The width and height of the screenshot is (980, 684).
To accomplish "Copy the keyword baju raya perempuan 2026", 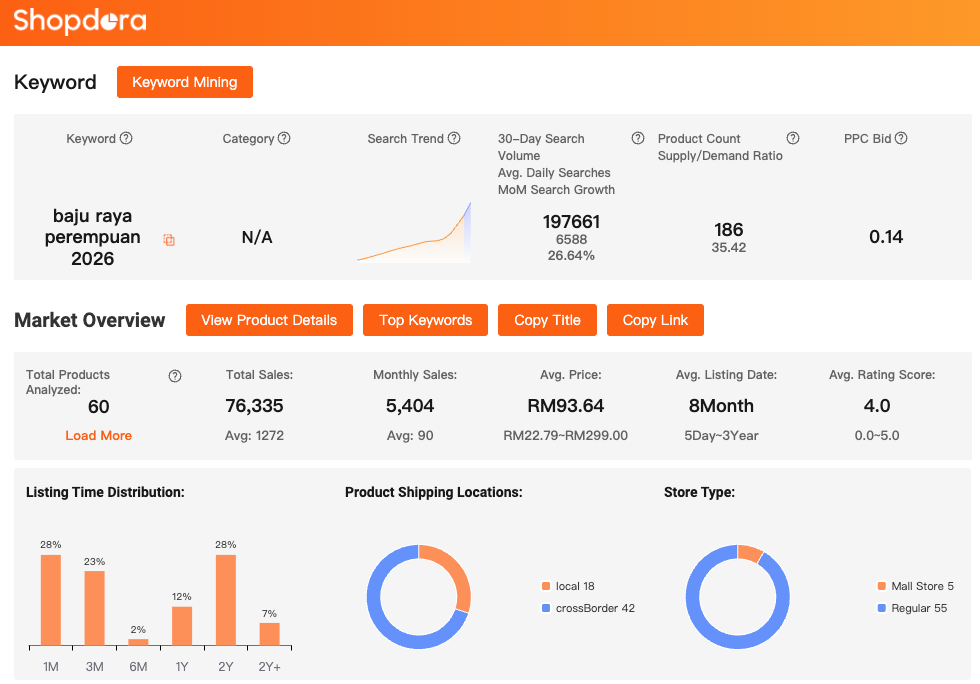I will pos(169,240).
